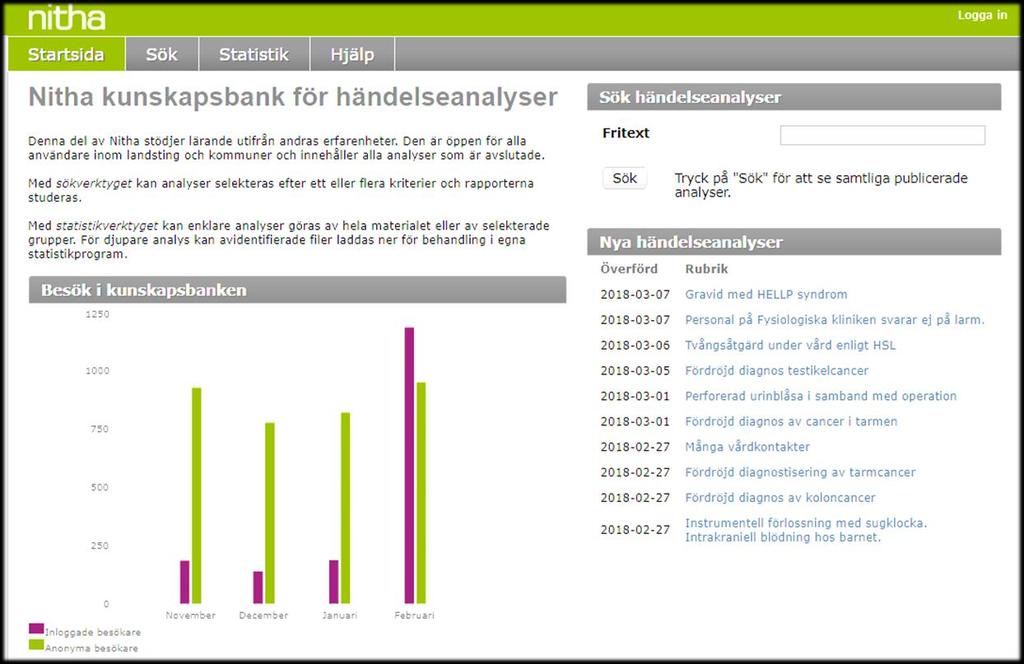This screenshot has width=1024, height=664.
Task: Open 'Fördröjd diagnos av koloncancer' link
Action: tap(780, 498)
